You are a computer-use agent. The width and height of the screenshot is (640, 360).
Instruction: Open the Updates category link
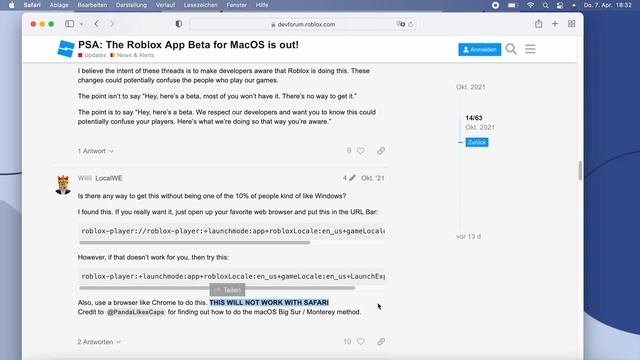(92, 55)
